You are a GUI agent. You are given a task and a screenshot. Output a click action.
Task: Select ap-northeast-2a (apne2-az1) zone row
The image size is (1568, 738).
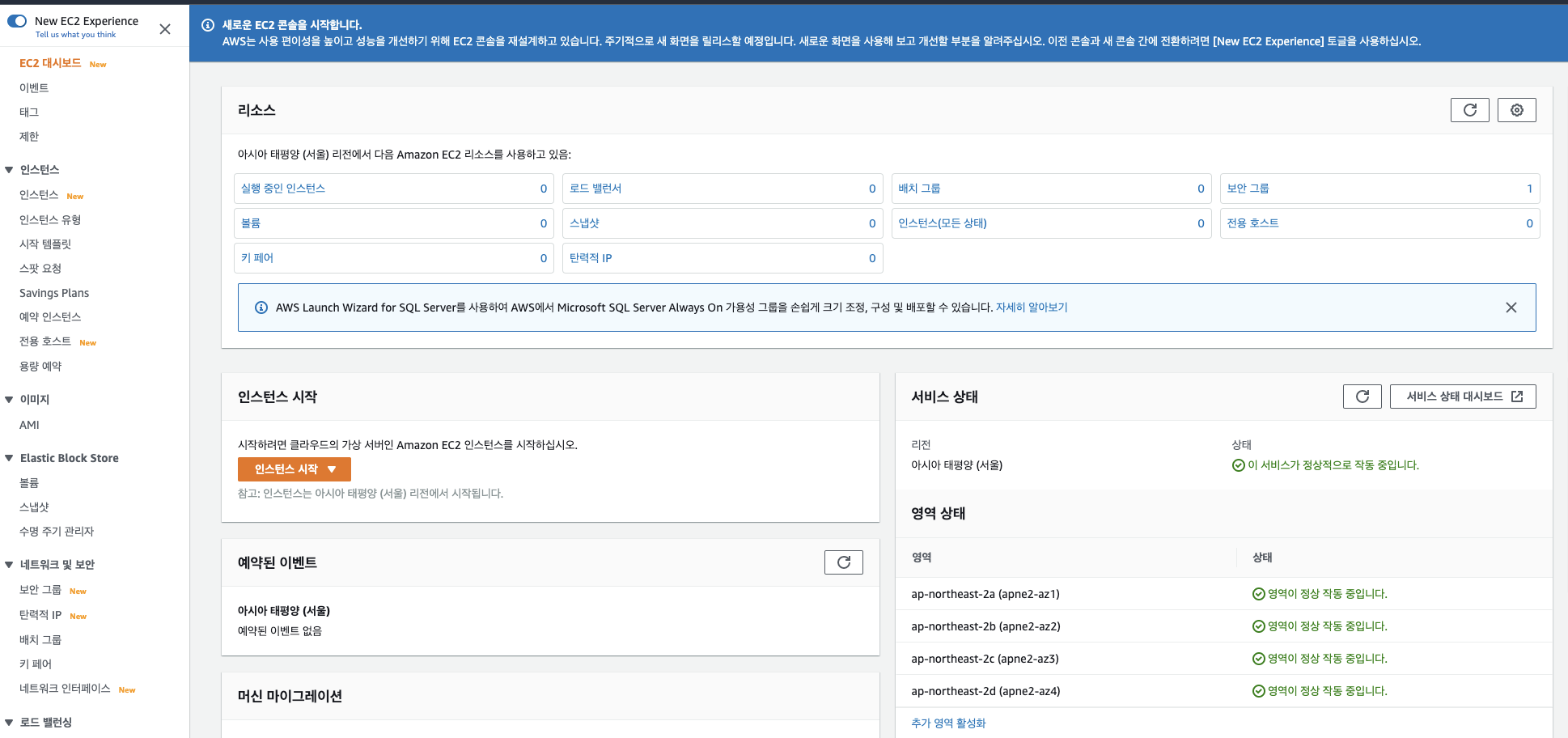point(1223,594)
